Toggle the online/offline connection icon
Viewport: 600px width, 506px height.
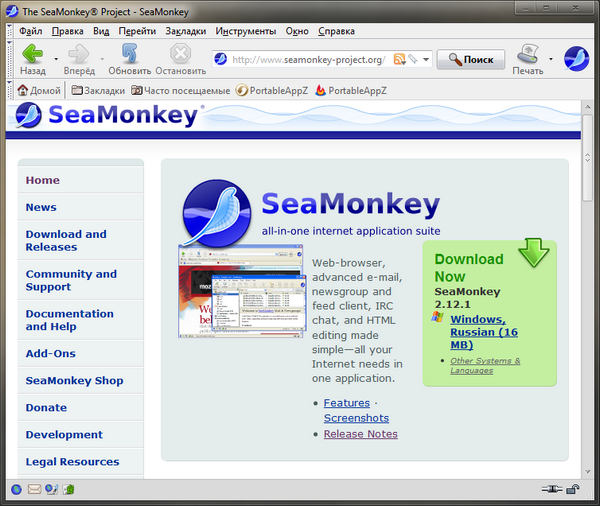pos(548,490)
